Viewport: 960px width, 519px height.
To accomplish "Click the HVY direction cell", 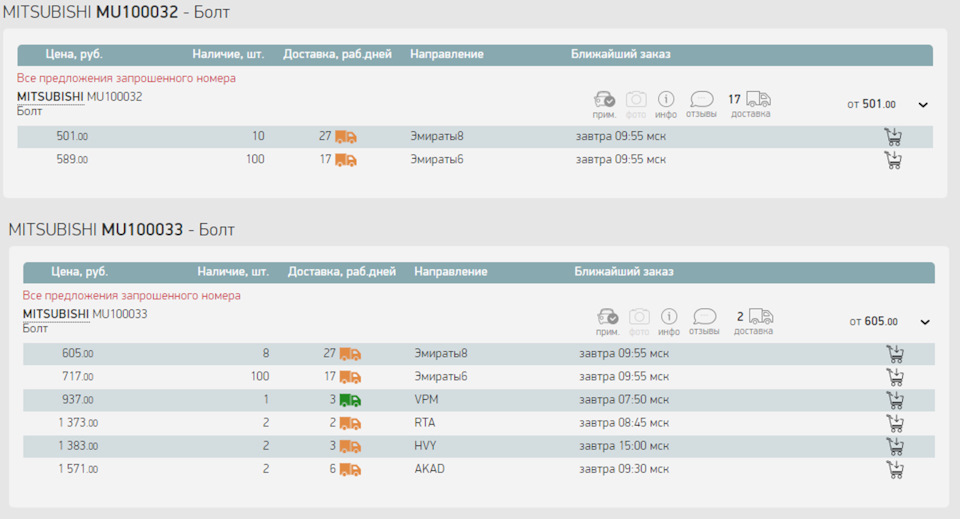I will 426,446.
